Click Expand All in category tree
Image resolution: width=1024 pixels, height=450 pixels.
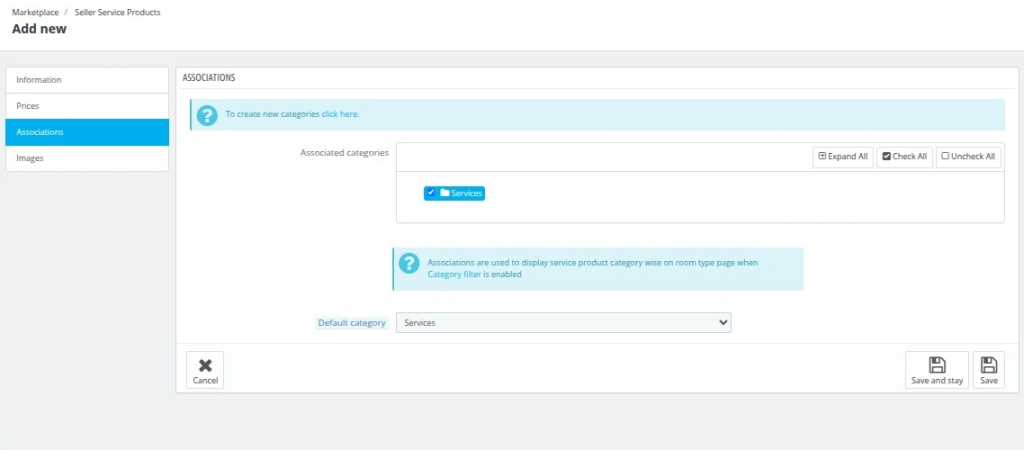point(843,157)
